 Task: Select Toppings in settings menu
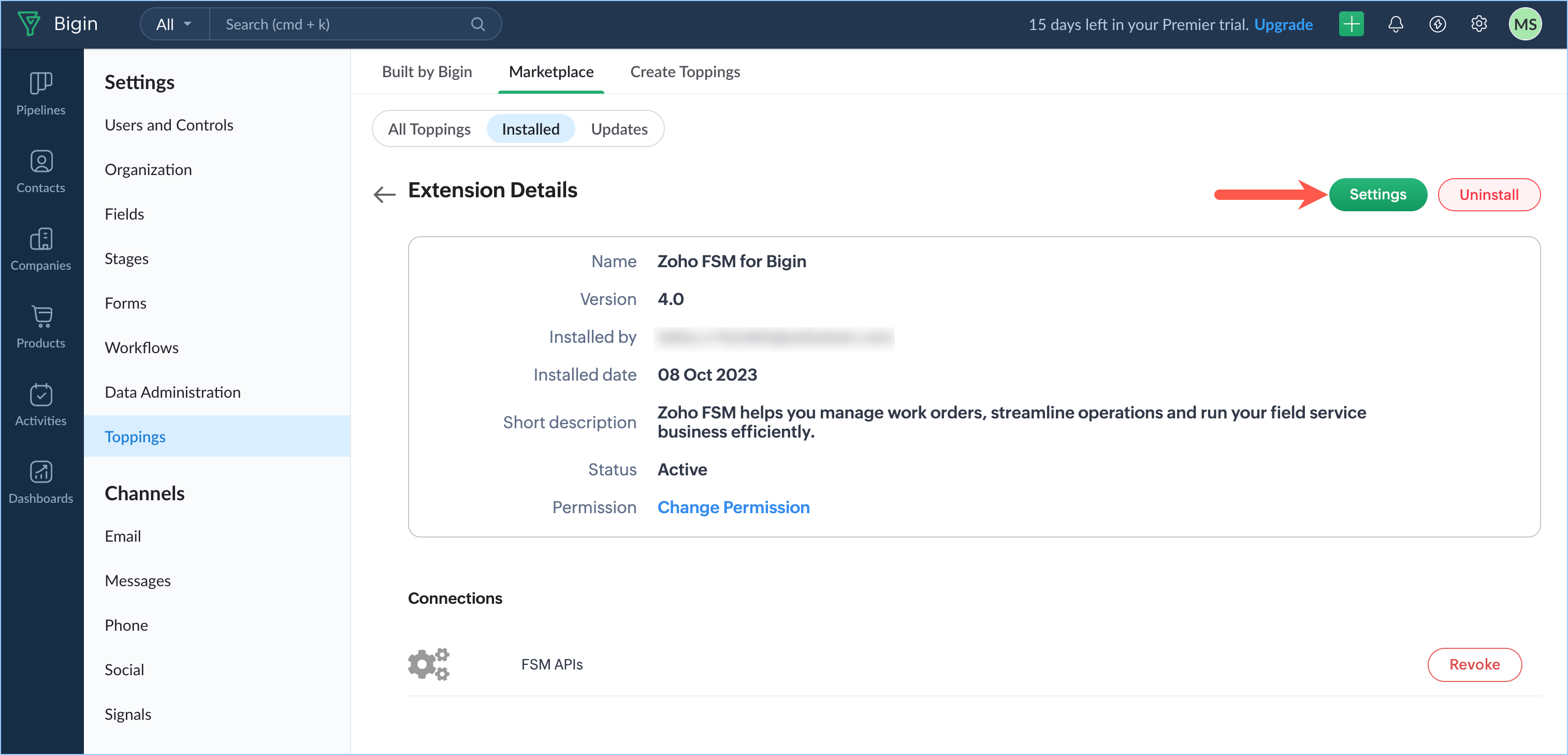[x=216, y=436]
